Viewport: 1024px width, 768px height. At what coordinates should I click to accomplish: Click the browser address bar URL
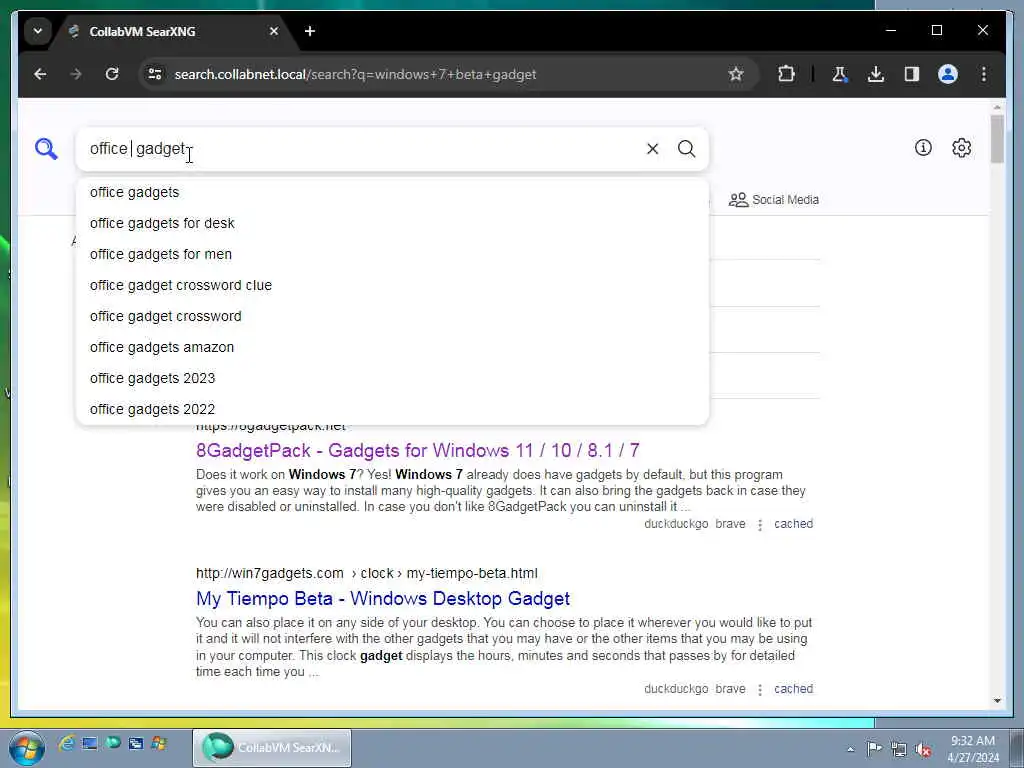pos(355,74)
